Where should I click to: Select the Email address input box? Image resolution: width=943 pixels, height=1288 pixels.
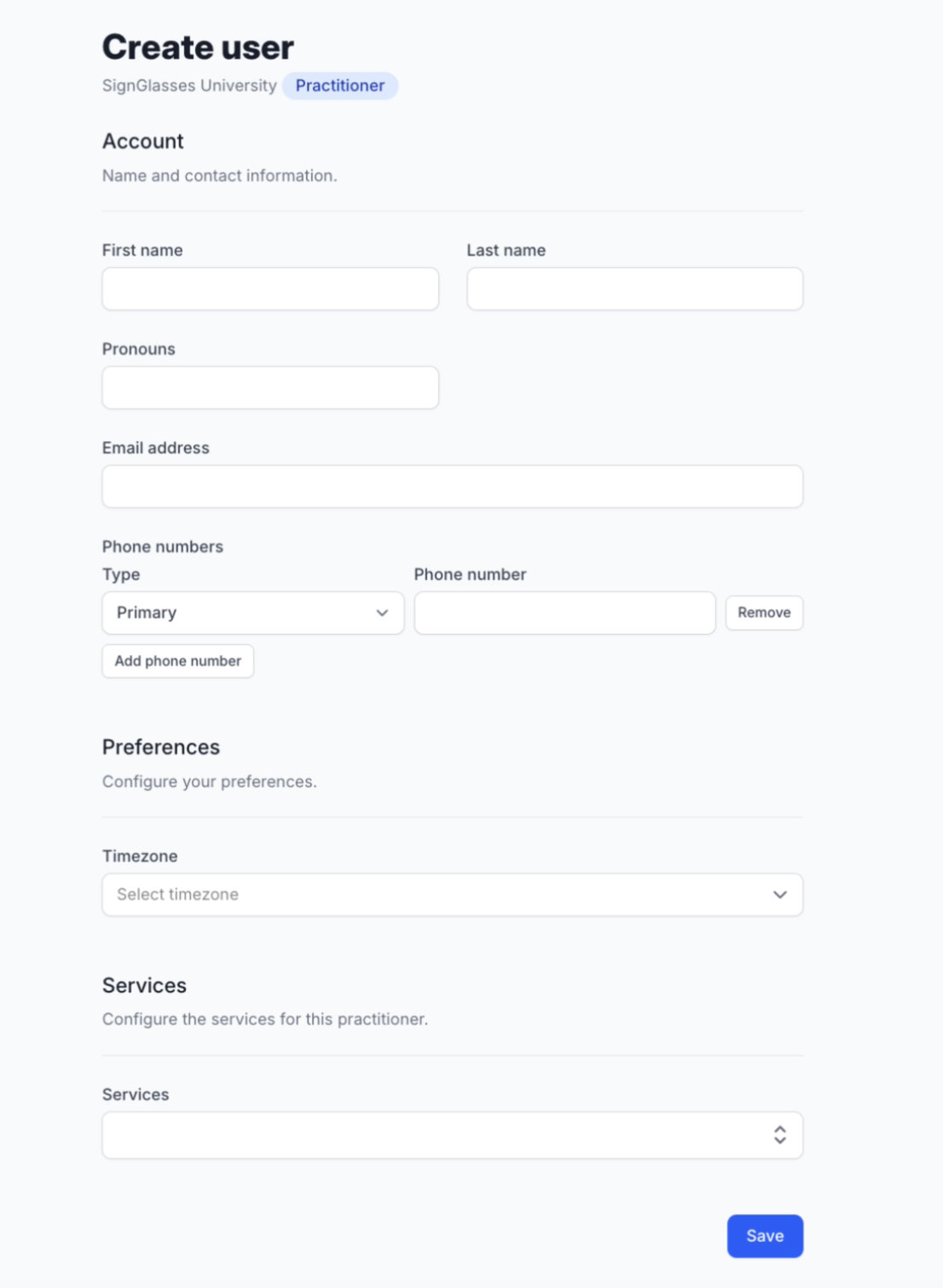453,486
